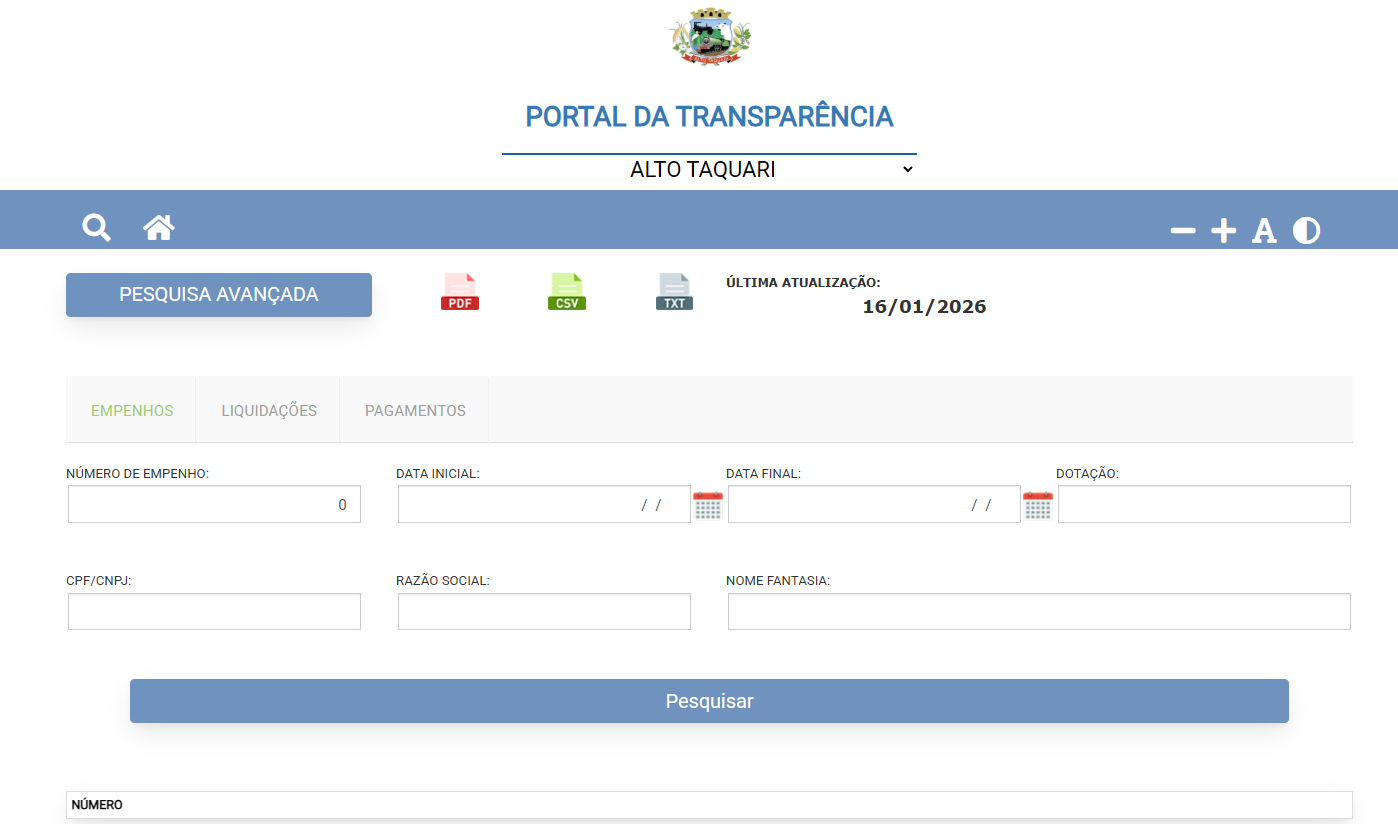This screenshot has width=1398, height=824.
Task: Download data as CSV file
Action: tap(567, 292)
